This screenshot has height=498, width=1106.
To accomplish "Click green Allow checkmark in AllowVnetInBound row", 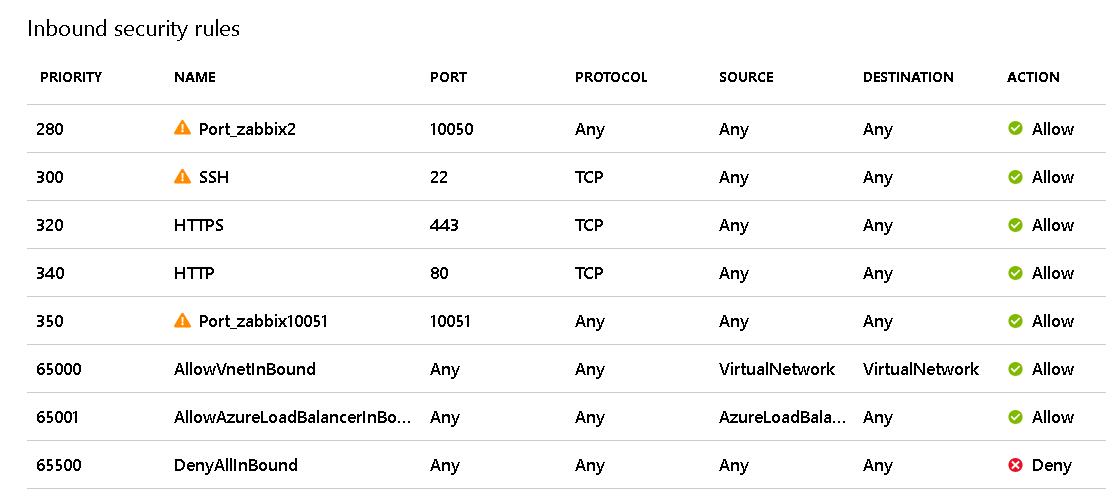I will [x=1016, y=369].
